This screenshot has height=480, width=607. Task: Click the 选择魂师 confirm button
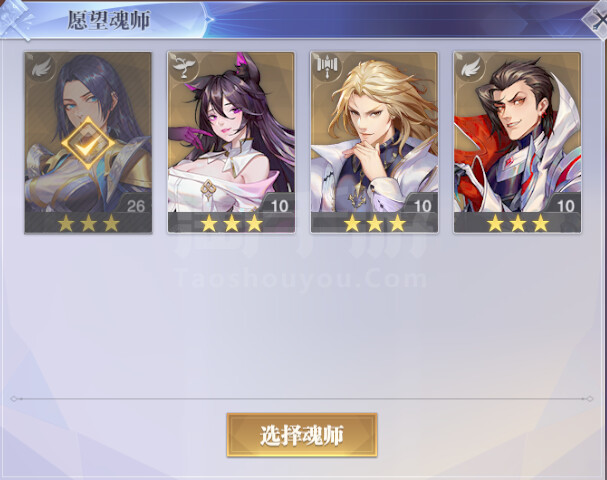pyautogui.click(x=302, y=435)
